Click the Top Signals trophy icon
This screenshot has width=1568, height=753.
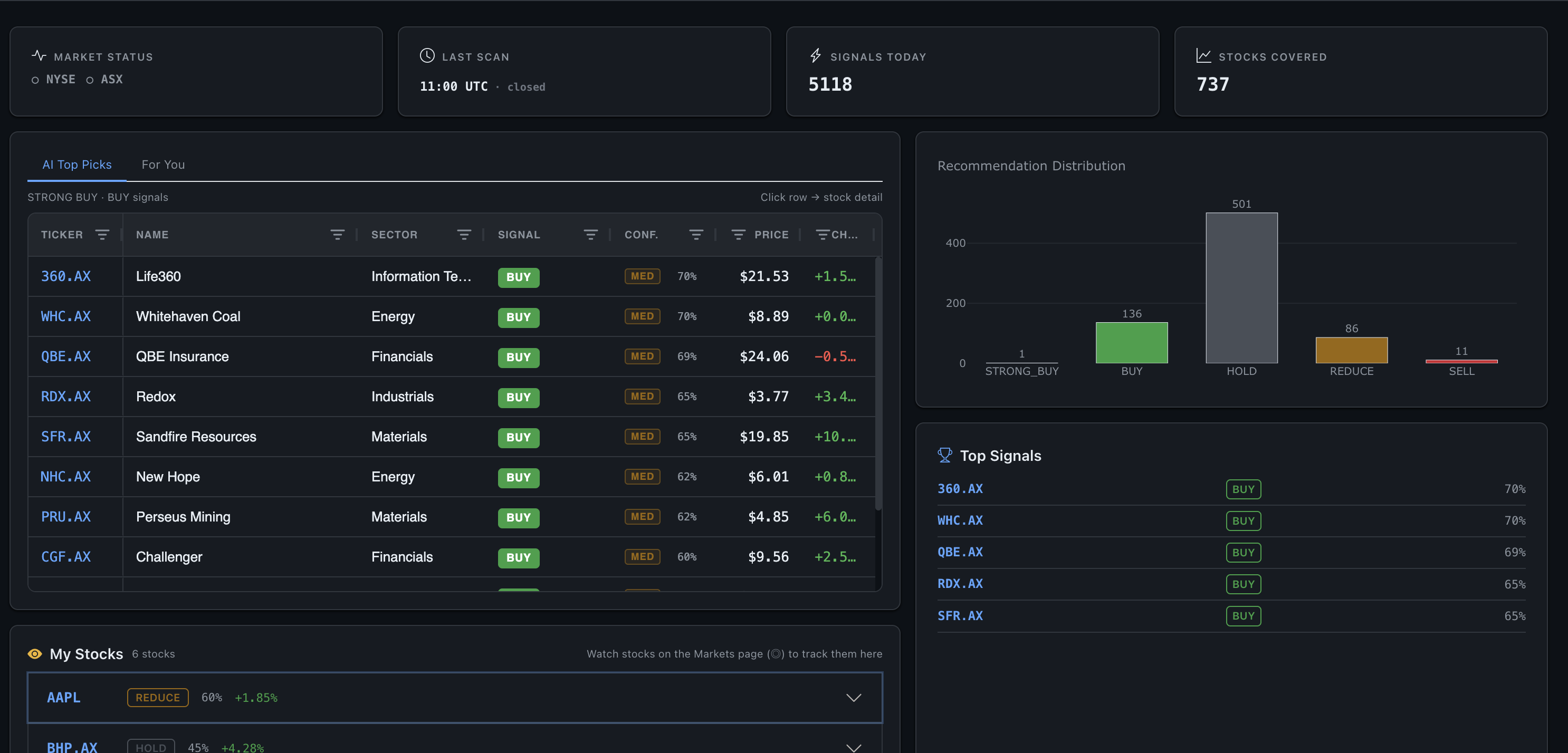(945, 455)
